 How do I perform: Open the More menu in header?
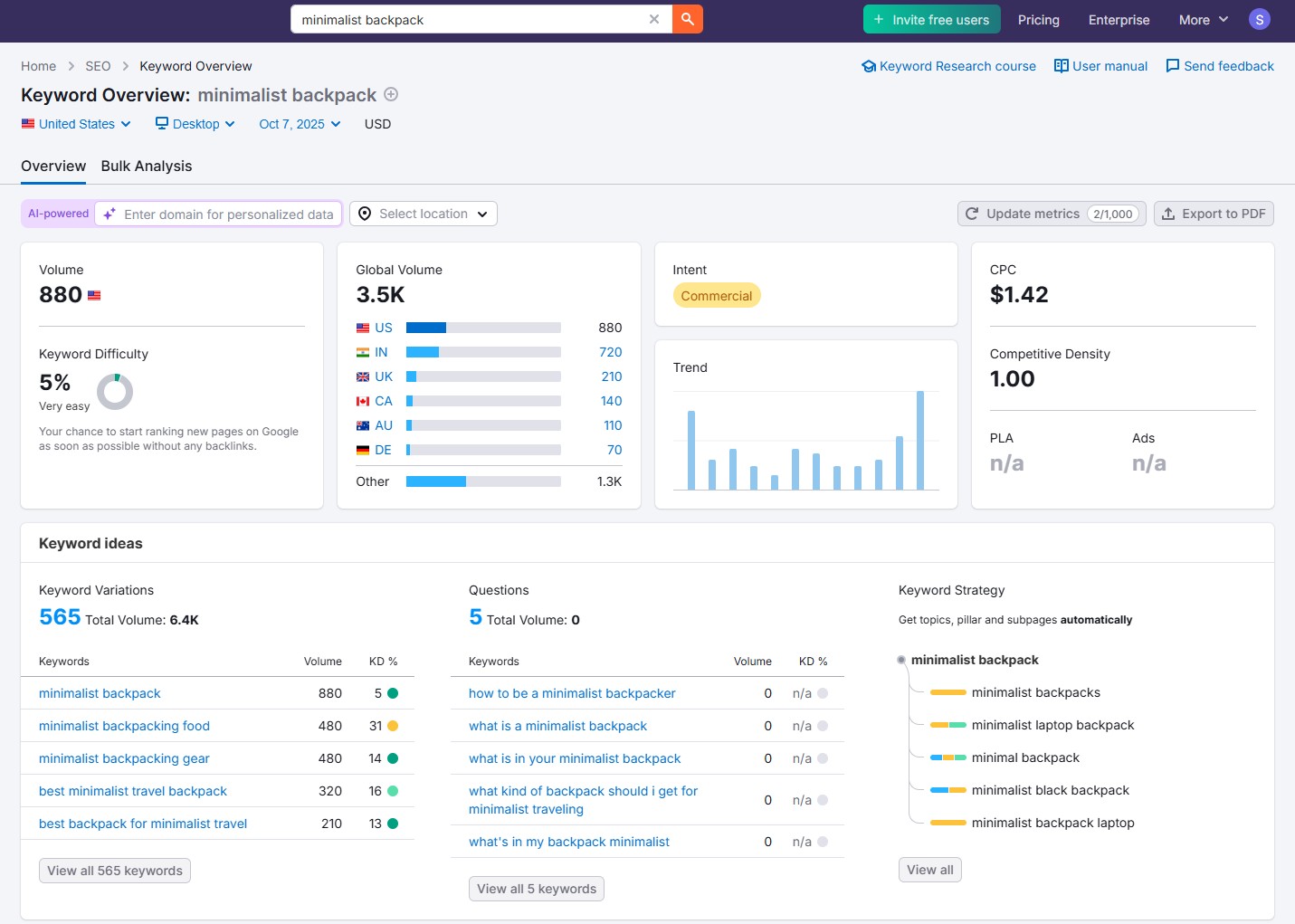tap(1203, 20)
